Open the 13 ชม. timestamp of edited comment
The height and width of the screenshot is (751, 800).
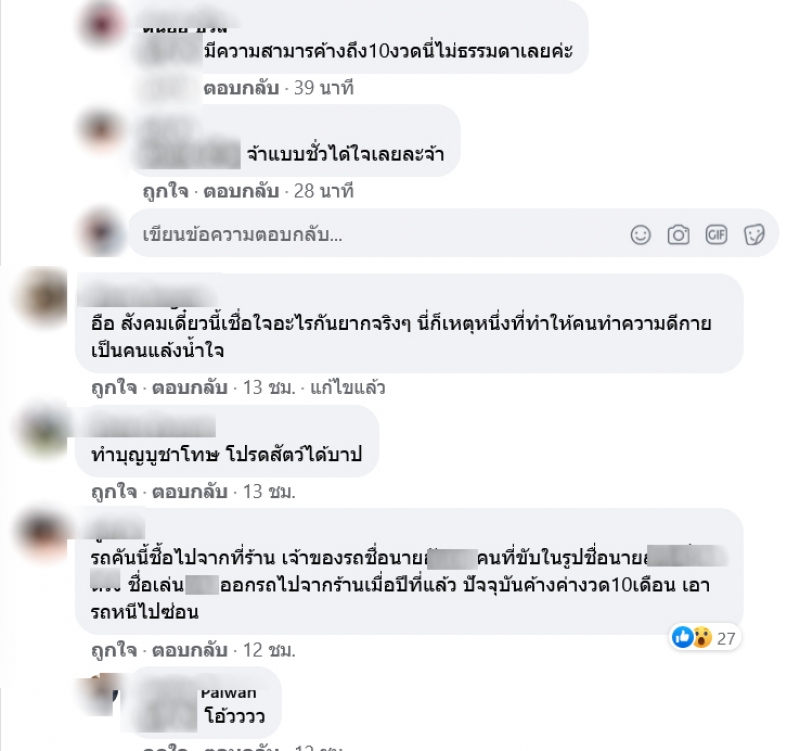(x=269, y=388)
